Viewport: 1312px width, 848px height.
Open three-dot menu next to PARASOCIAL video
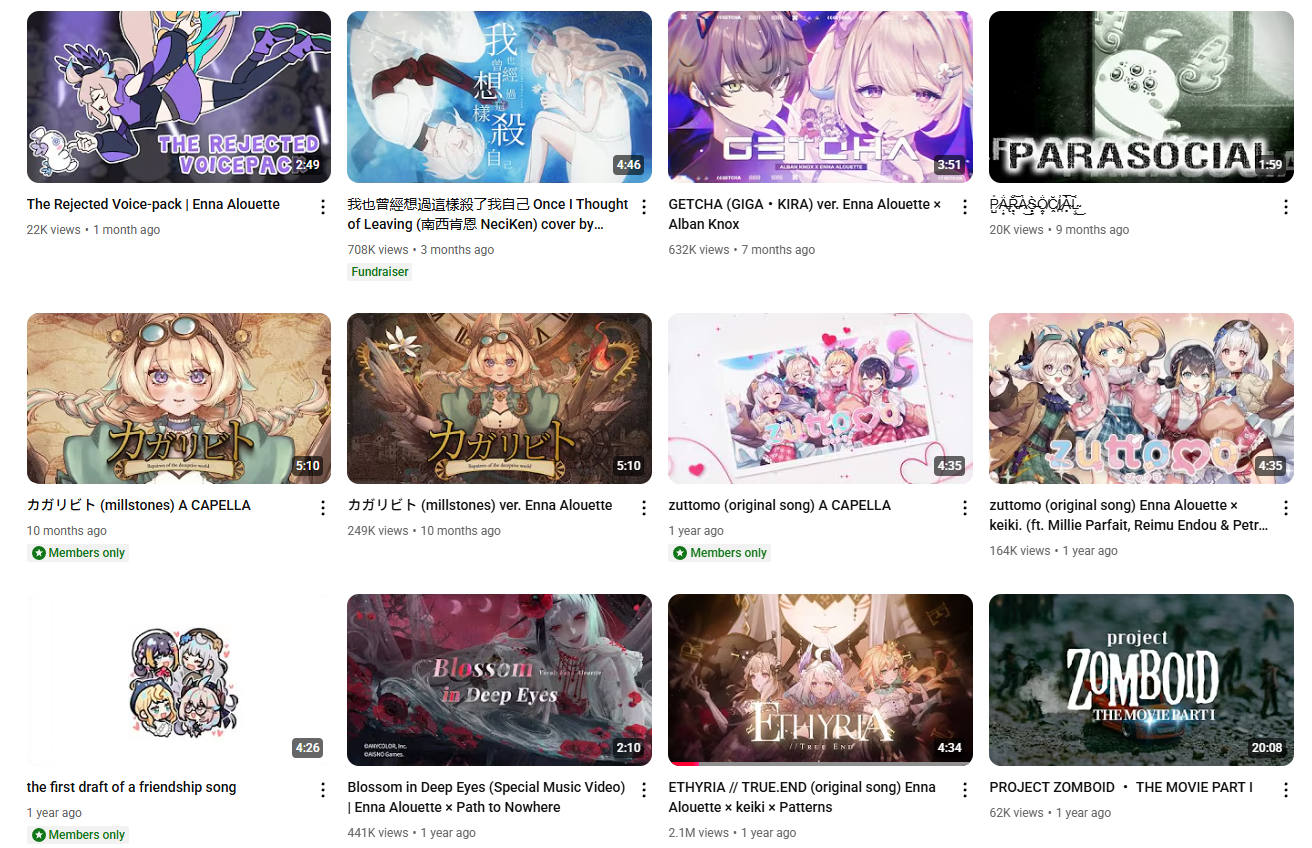(x=1286, y=207)
